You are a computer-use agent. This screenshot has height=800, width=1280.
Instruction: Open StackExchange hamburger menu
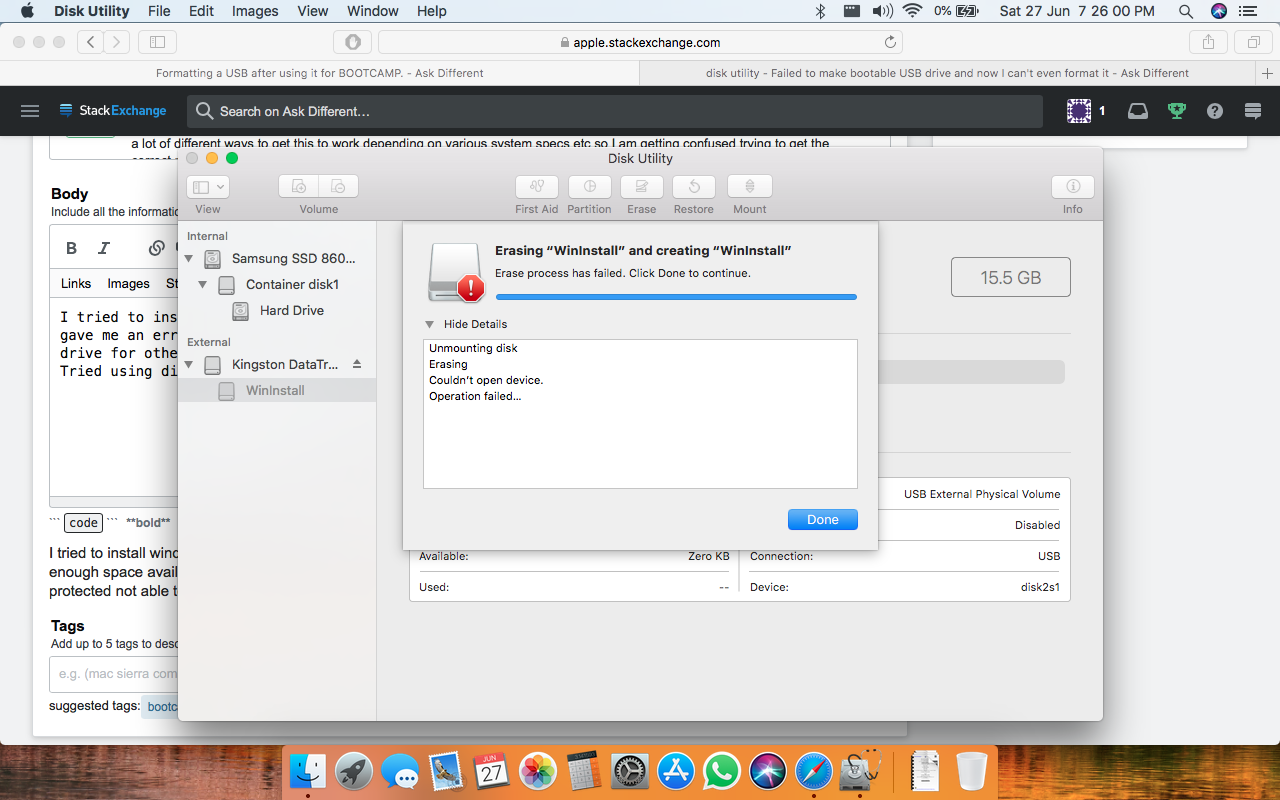pyautogui.click(x=30, y=111)
